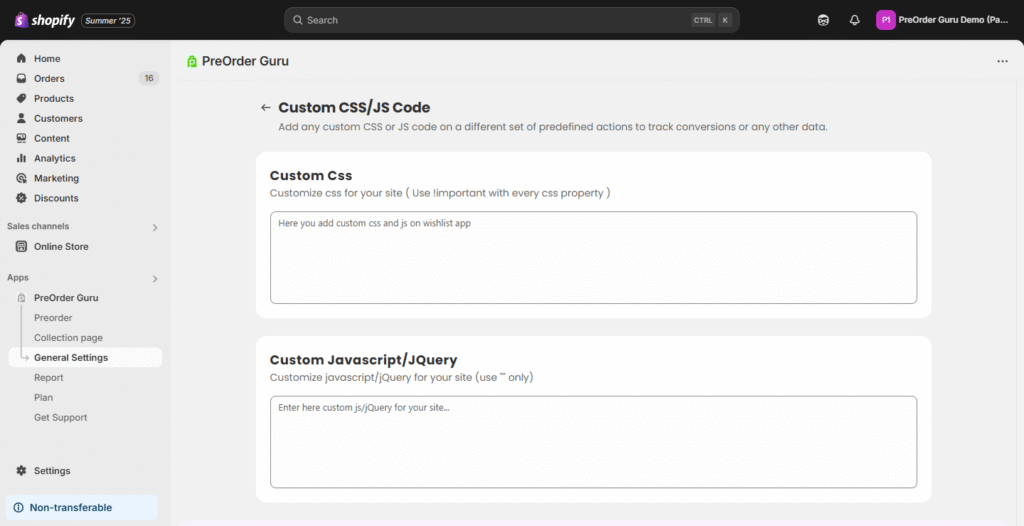This screenshot has width=1024, height=526.
Task: Open the Get Support page
Action: pyautogui.click(x=60, y=418)
